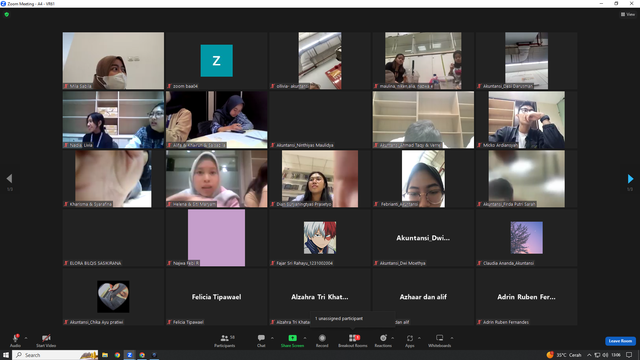Open the Participants panel
The height and width of the screenshot is (360, 640).
225,340
